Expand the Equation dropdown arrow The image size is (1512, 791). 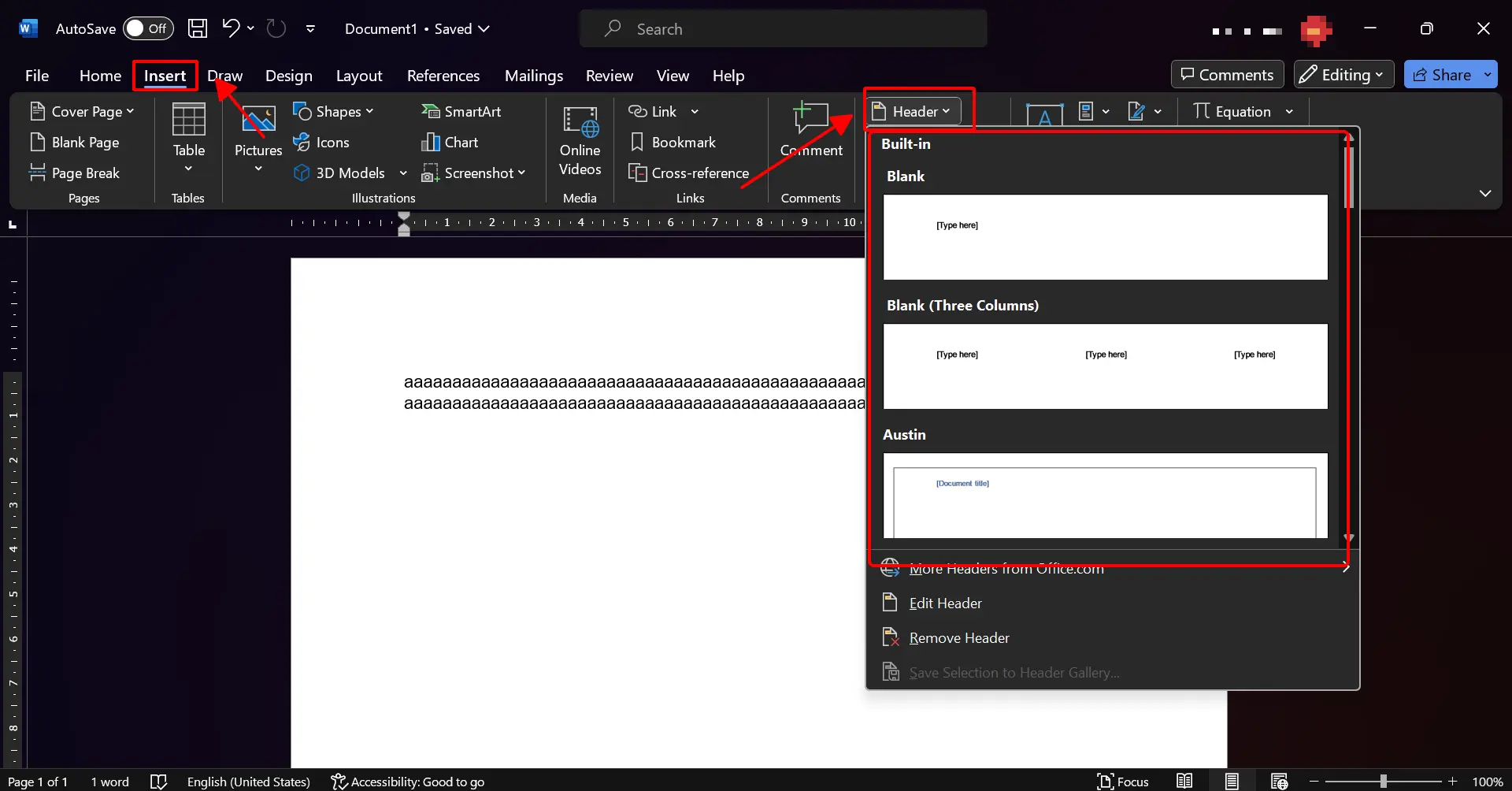tap(1289, 111)
